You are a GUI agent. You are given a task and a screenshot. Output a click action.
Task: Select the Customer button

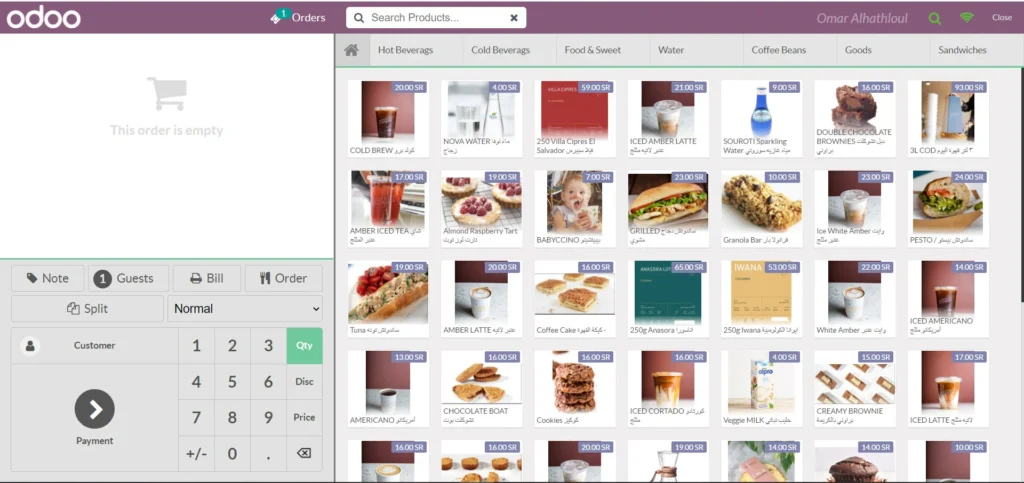[x=94, y=346]
